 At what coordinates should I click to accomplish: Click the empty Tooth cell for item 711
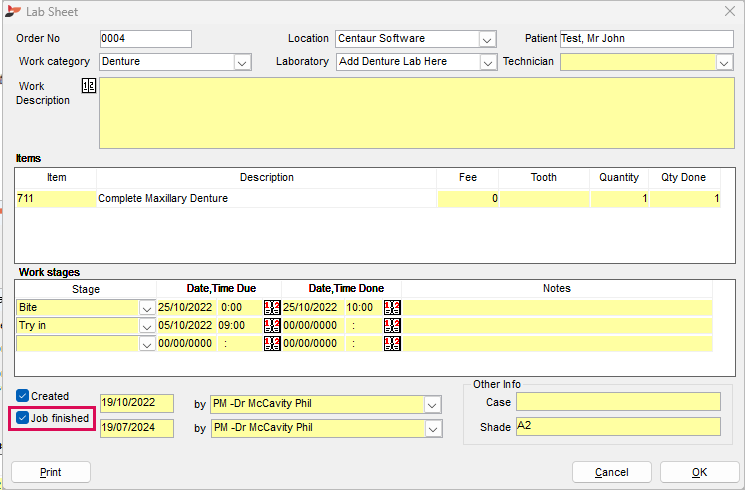coord(544,198)
